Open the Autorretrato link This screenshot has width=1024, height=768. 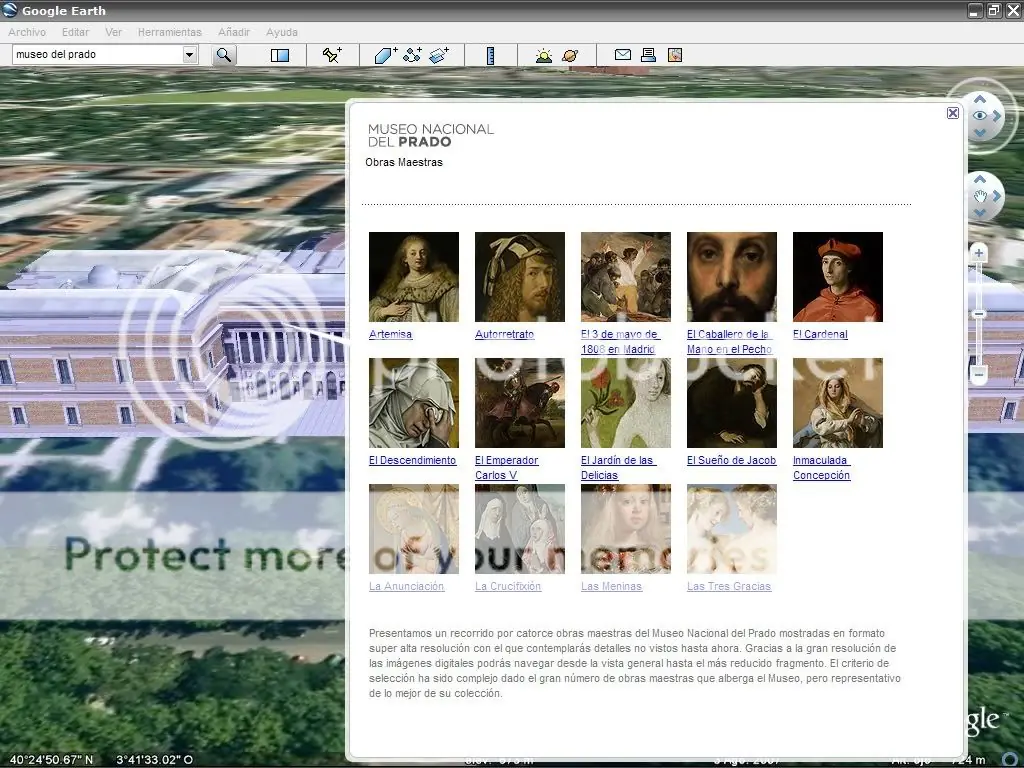coord(504,334)
